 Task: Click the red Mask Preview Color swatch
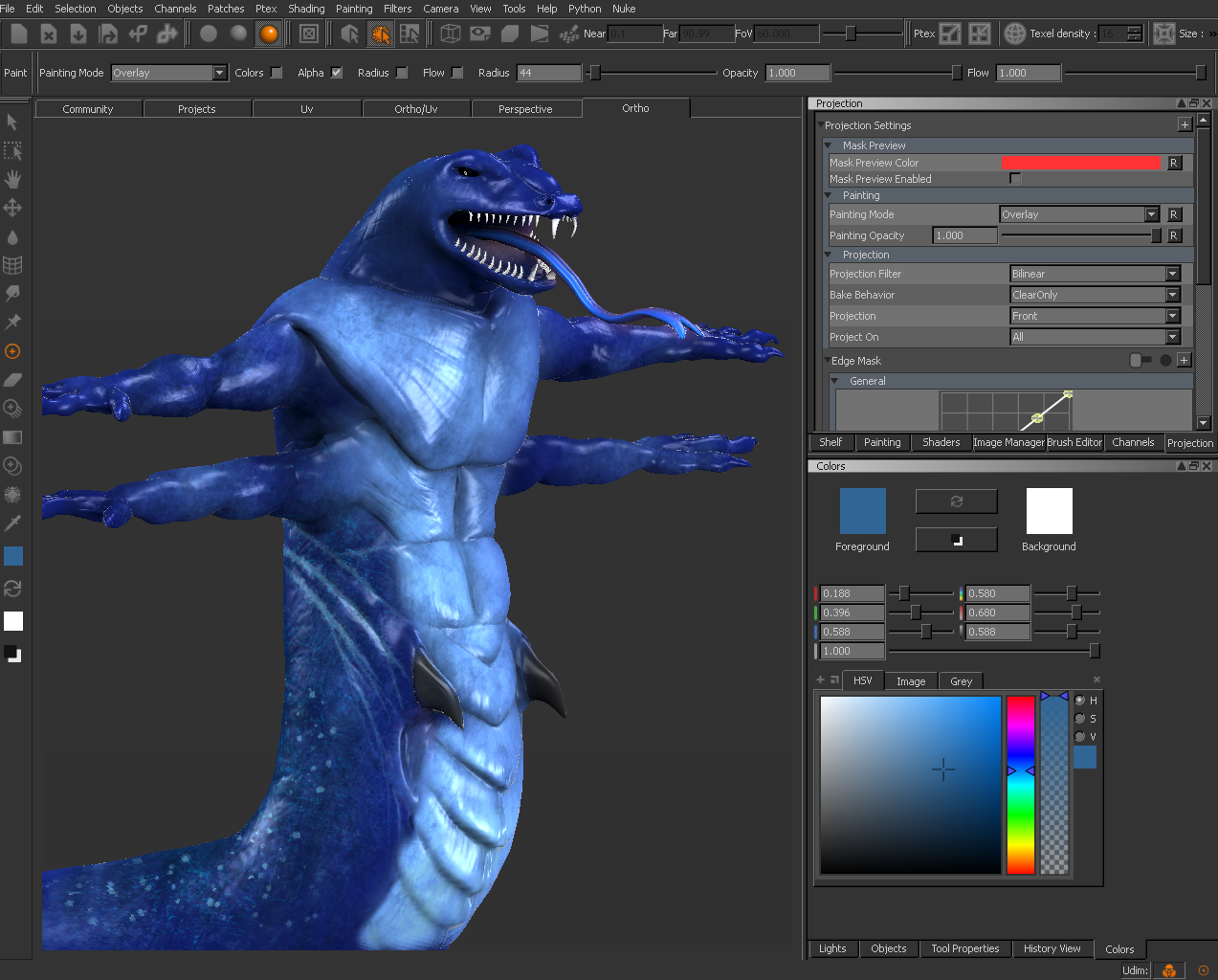tap(1081, 163)
